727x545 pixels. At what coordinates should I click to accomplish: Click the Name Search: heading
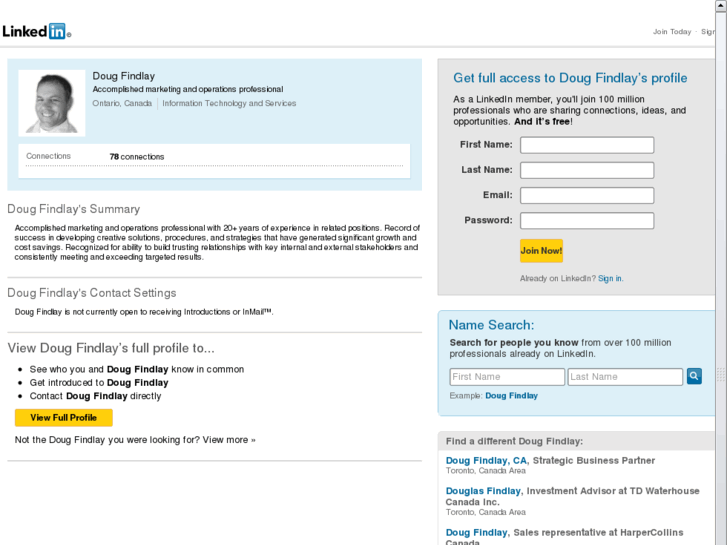(x=491, y=325)
